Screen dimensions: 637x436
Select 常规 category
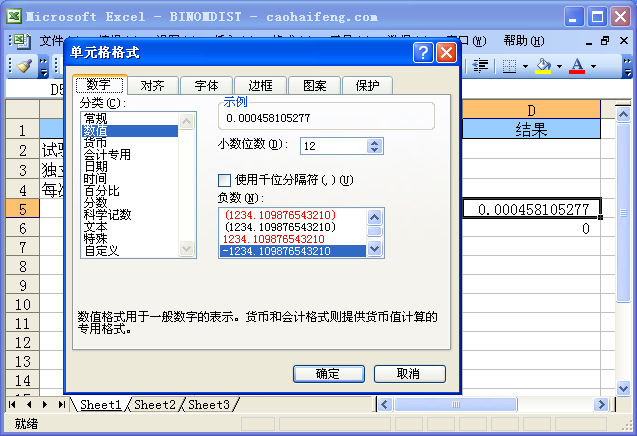[130, 119]
